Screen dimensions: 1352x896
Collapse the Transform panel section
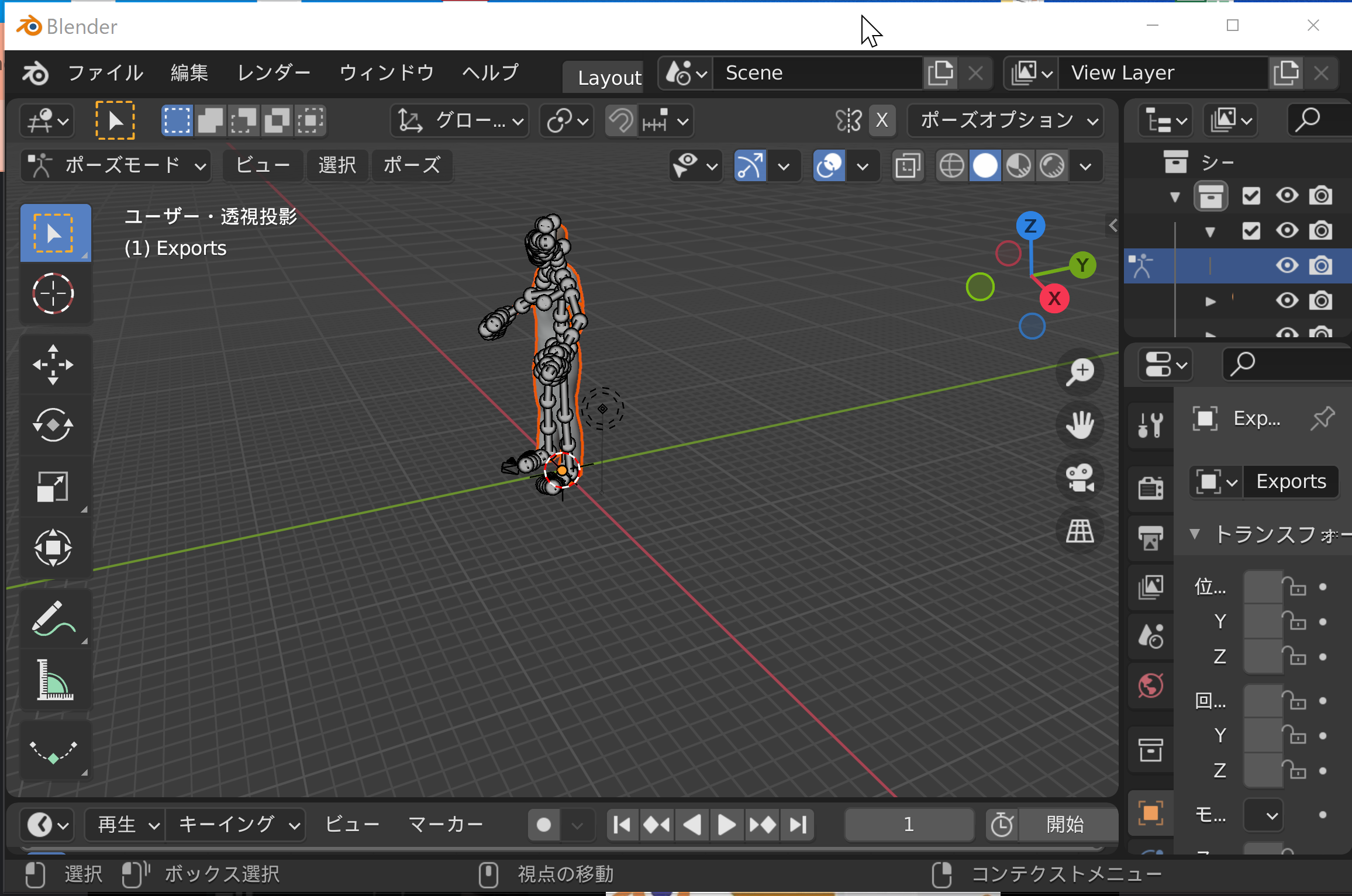pyautogui.click(x=1195, y=534)
